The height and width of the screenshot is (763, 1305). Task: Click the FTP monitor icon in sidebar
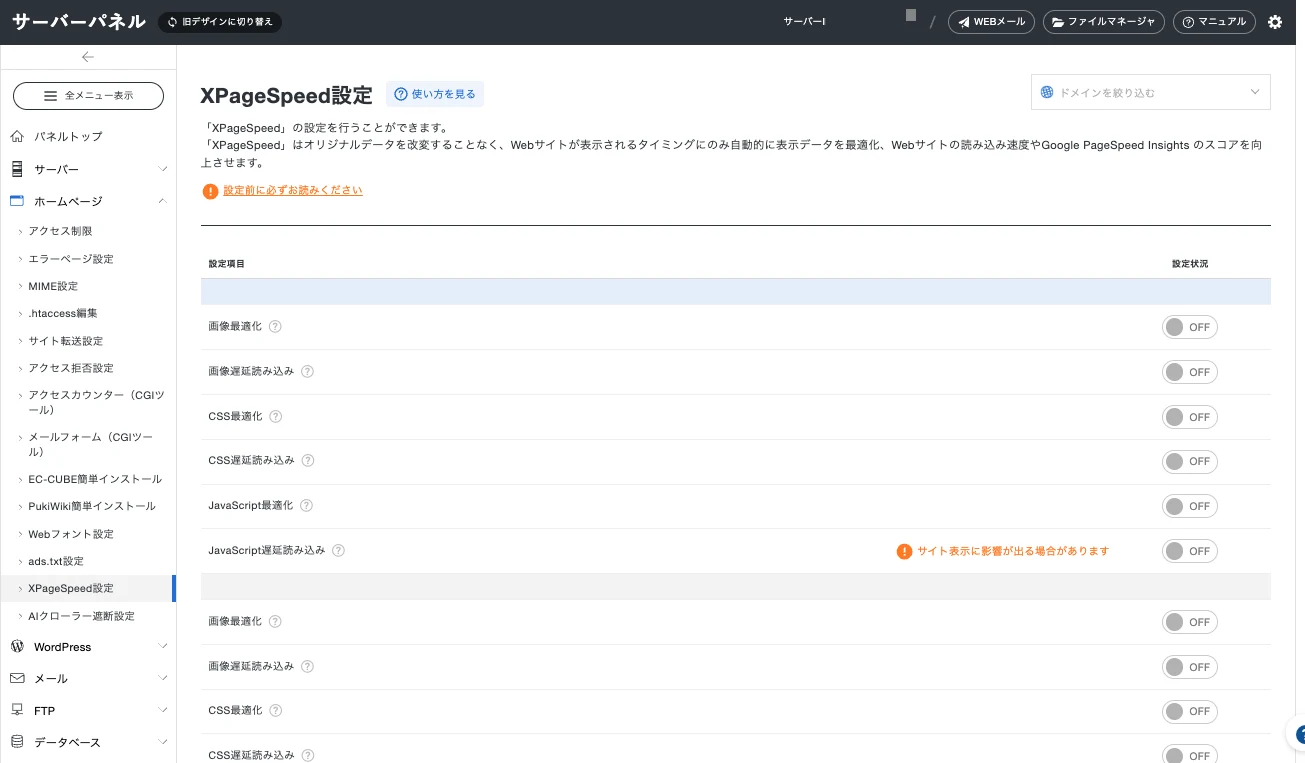[17, 710]
